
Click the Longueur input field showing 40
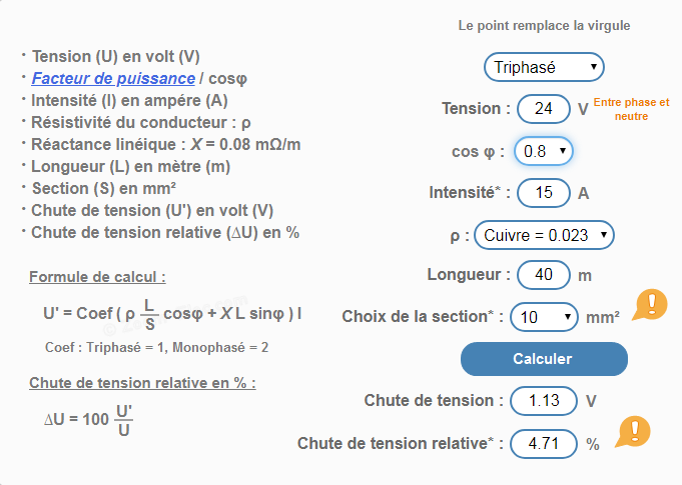[544, 275]
